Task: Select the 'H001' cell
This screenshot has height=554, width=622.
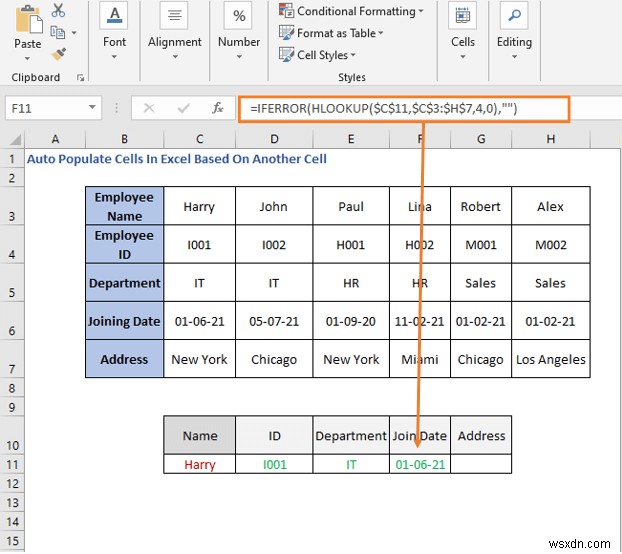Action: coord(351,245)
